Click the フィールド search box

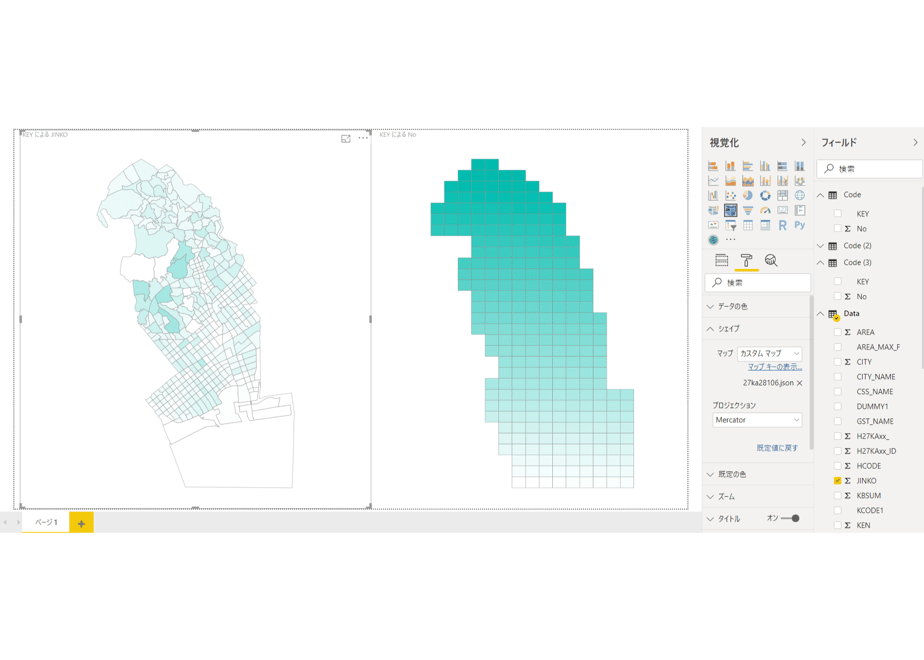click(869, 169)
